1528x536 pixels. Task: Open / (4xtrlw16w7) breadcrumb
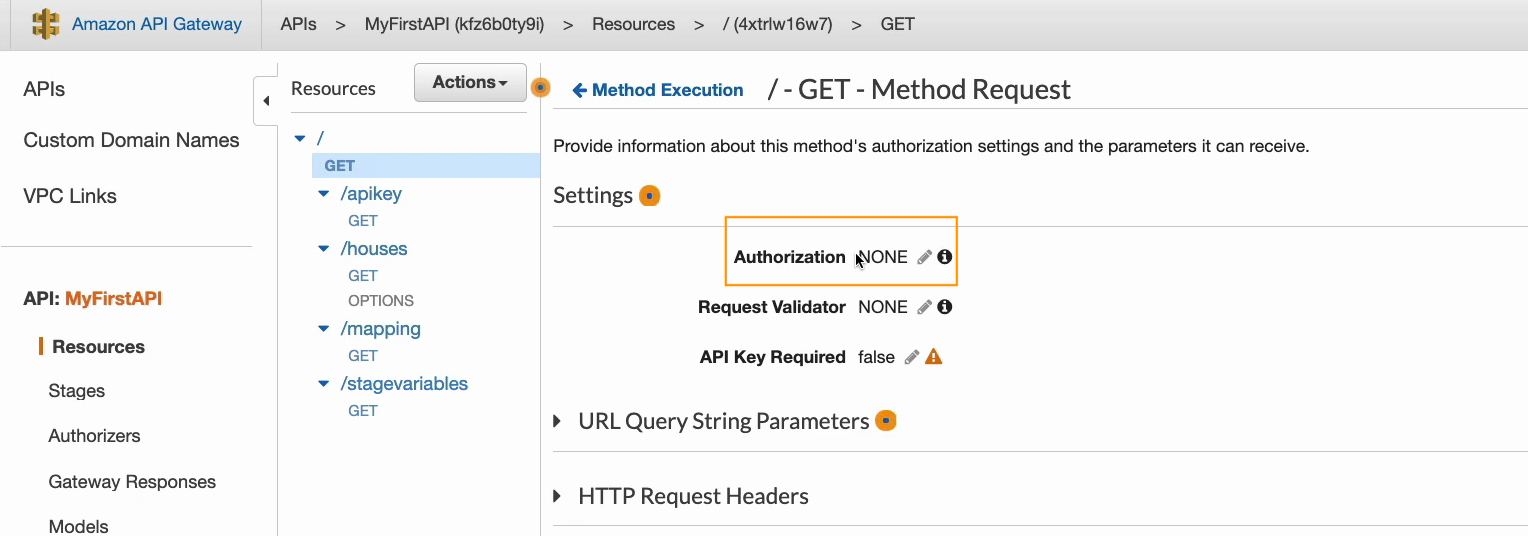(777, 24)
